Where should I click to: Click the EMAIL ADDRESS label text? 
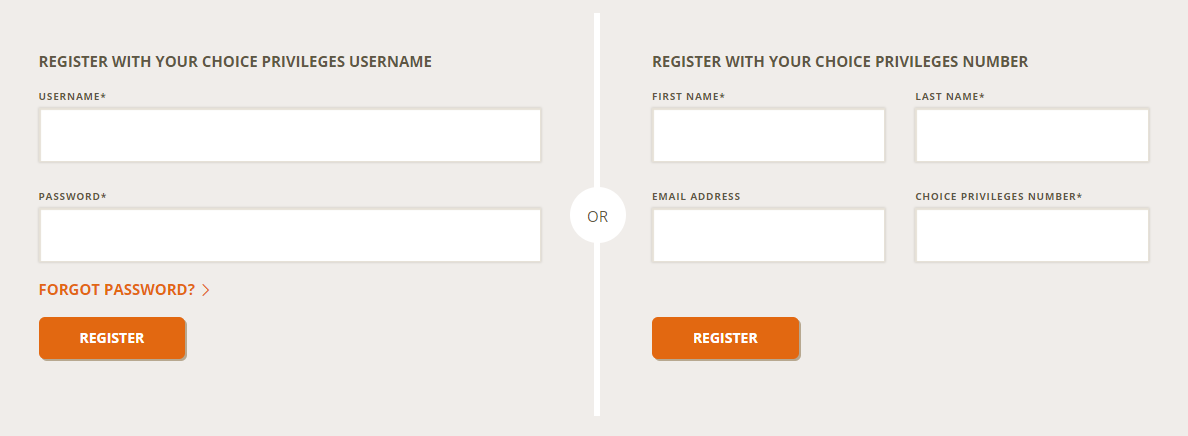coord(696,196)
